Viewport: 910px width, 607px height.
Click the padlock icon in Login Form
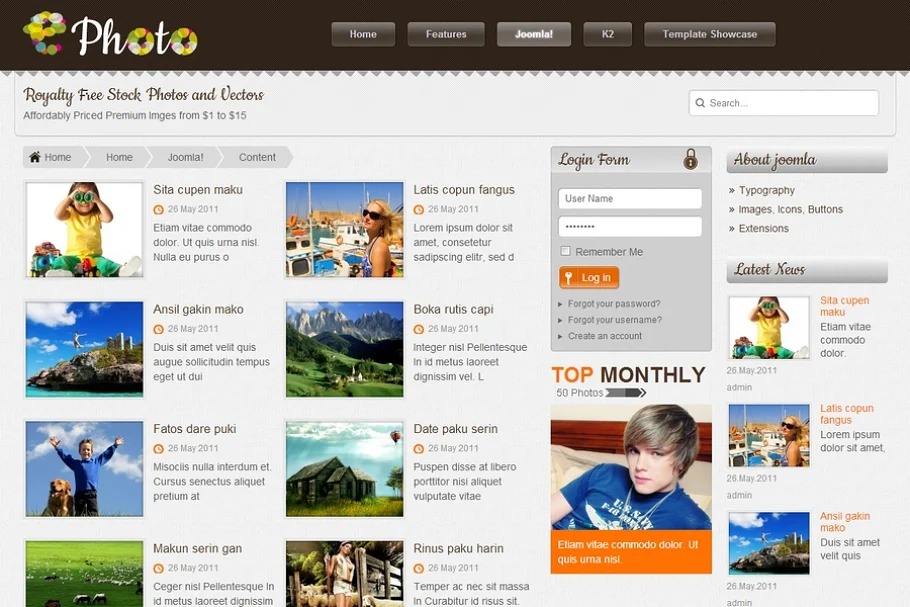coord(690,159)
